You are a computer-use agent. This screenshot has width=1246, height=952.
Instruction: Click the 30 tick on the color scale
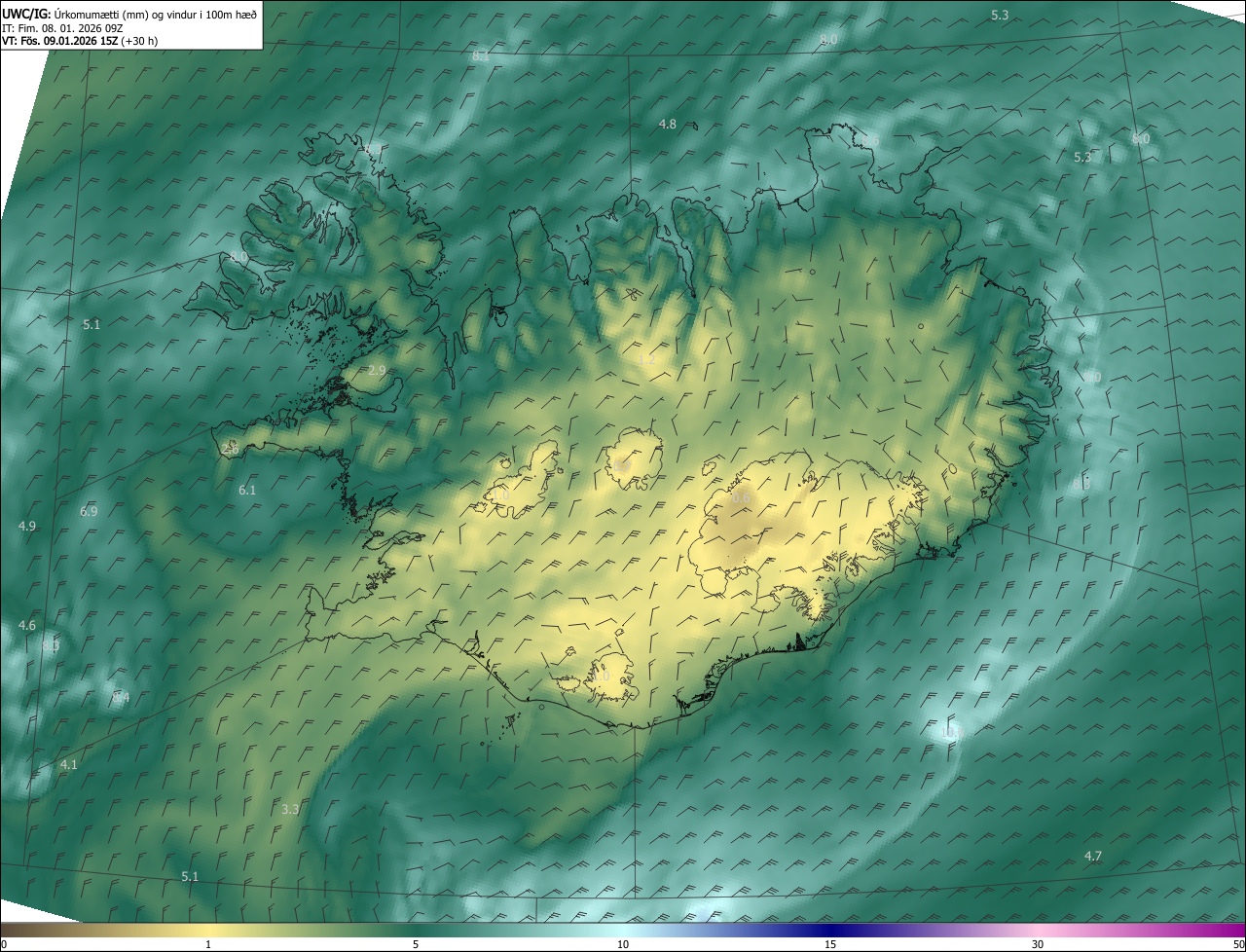pos(1038,944)
